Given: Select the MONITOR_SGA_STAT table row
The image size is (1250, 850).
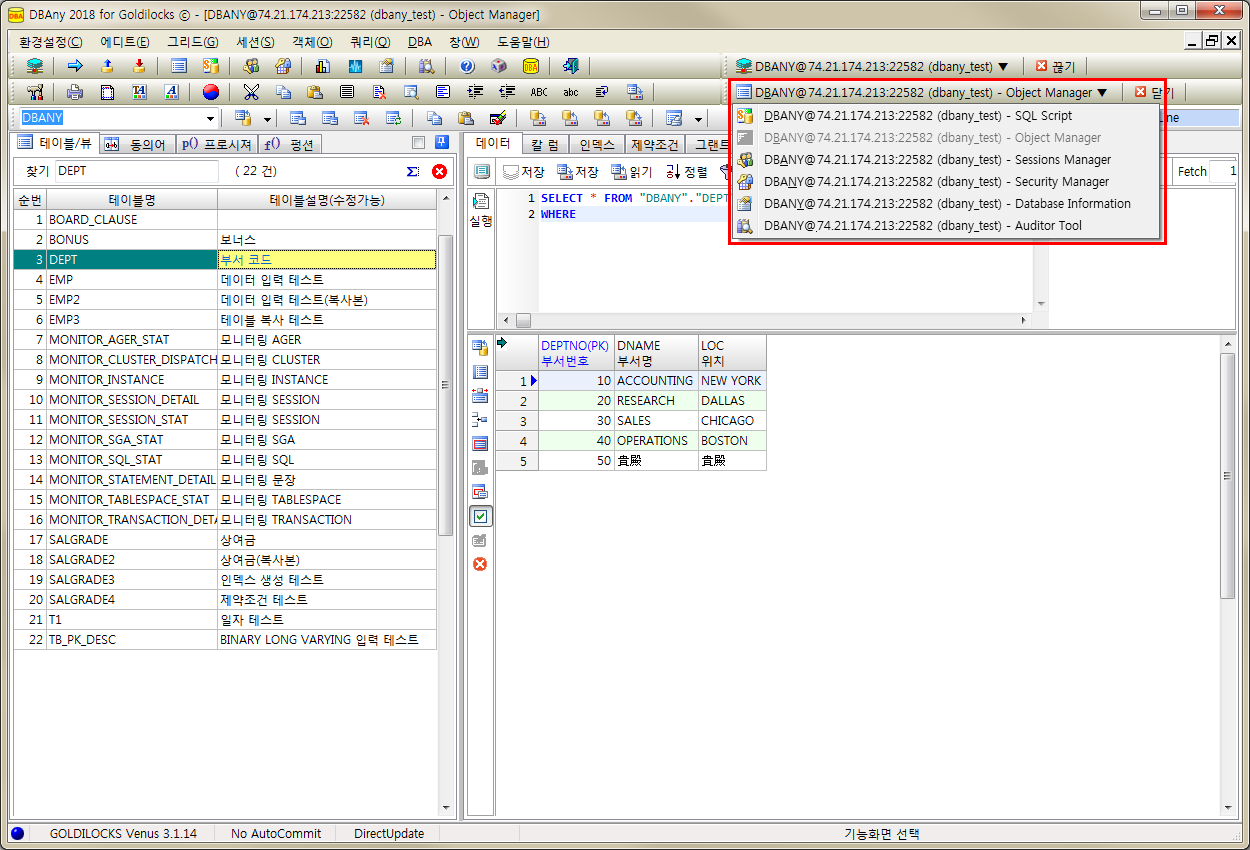Looking at the screenshot, I should tap(225, 440).
